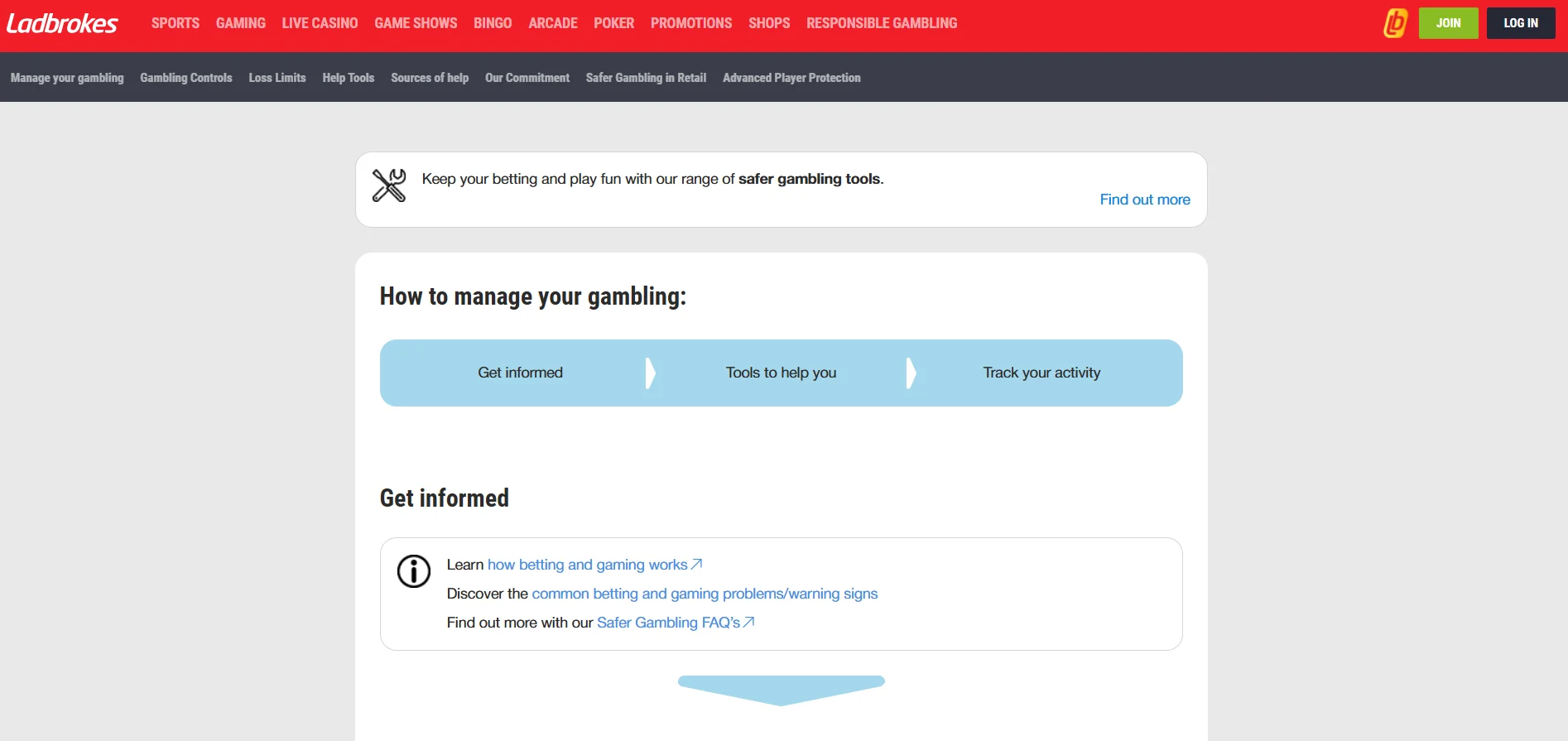Open the Ladbrokes coin rewards icon
Viewport: 1568px width, 741px height.
coord(1395,23)
